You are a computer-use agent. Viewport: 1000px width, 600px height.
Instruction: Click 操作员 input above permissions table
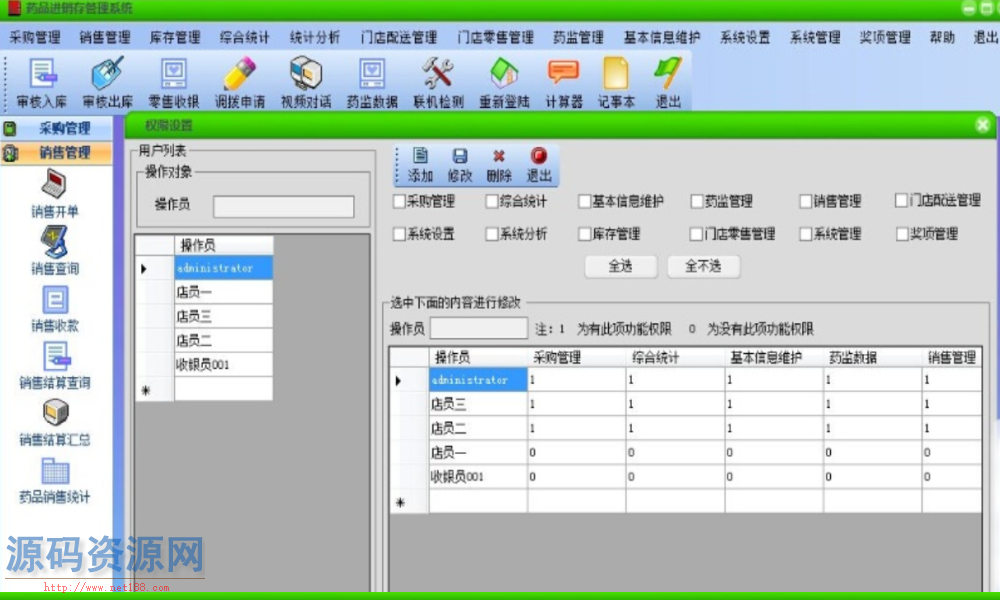[x=478, y=328]
